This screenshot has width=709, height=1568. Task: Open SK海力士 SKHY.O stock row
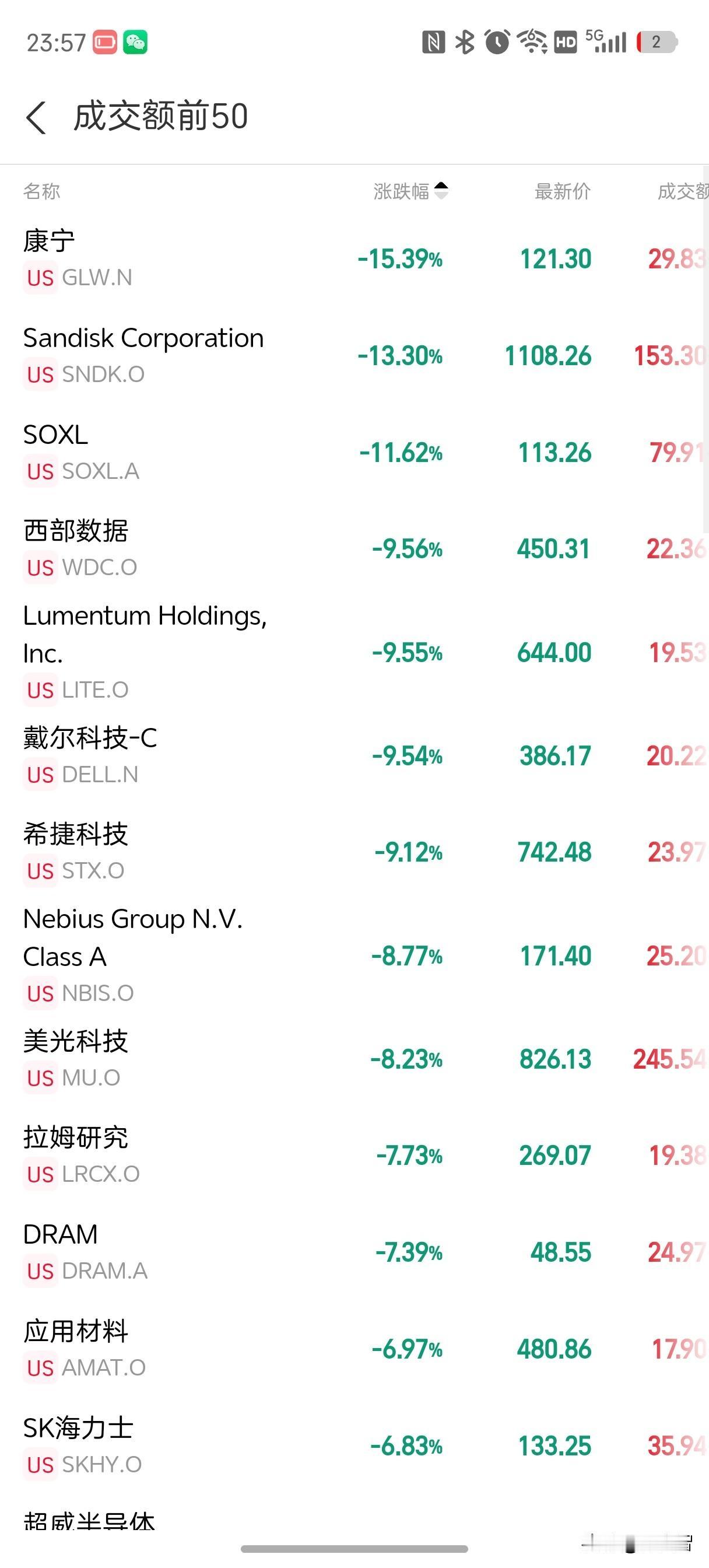354,1445
